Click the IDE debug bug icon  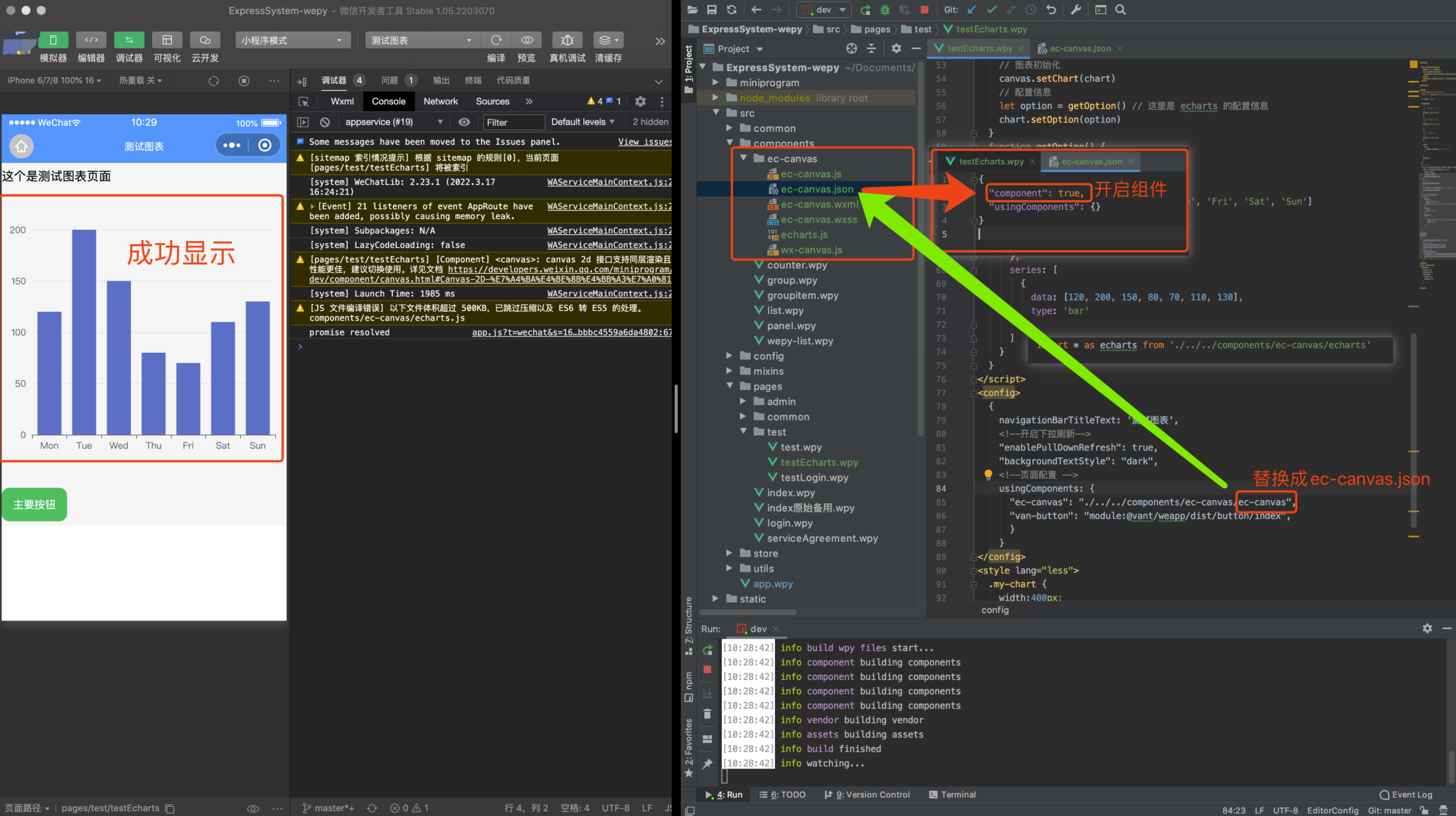885,10
